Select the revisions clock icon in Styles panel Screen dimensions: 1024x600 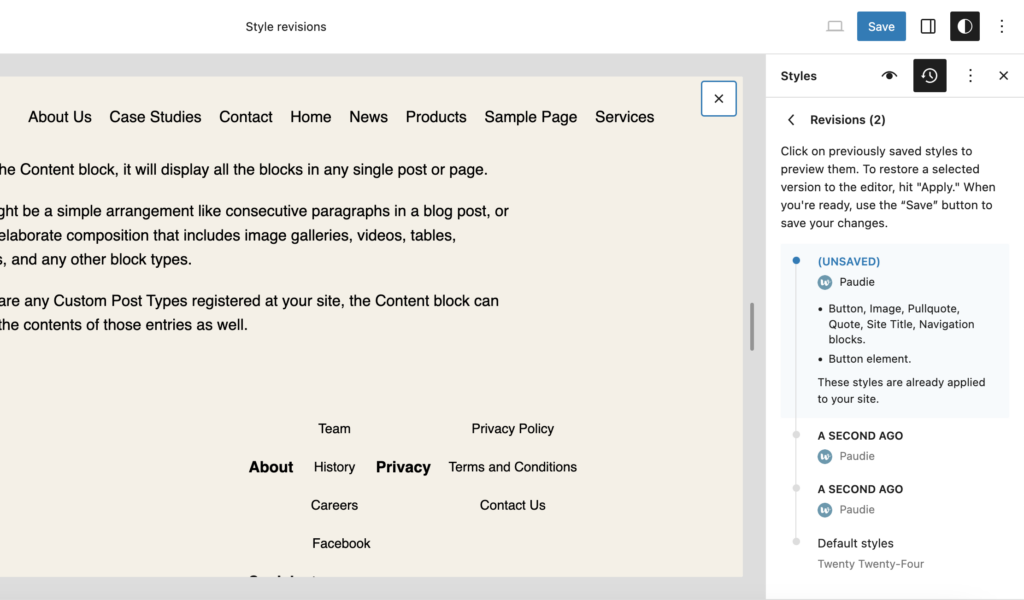click(x=929, y=75)
